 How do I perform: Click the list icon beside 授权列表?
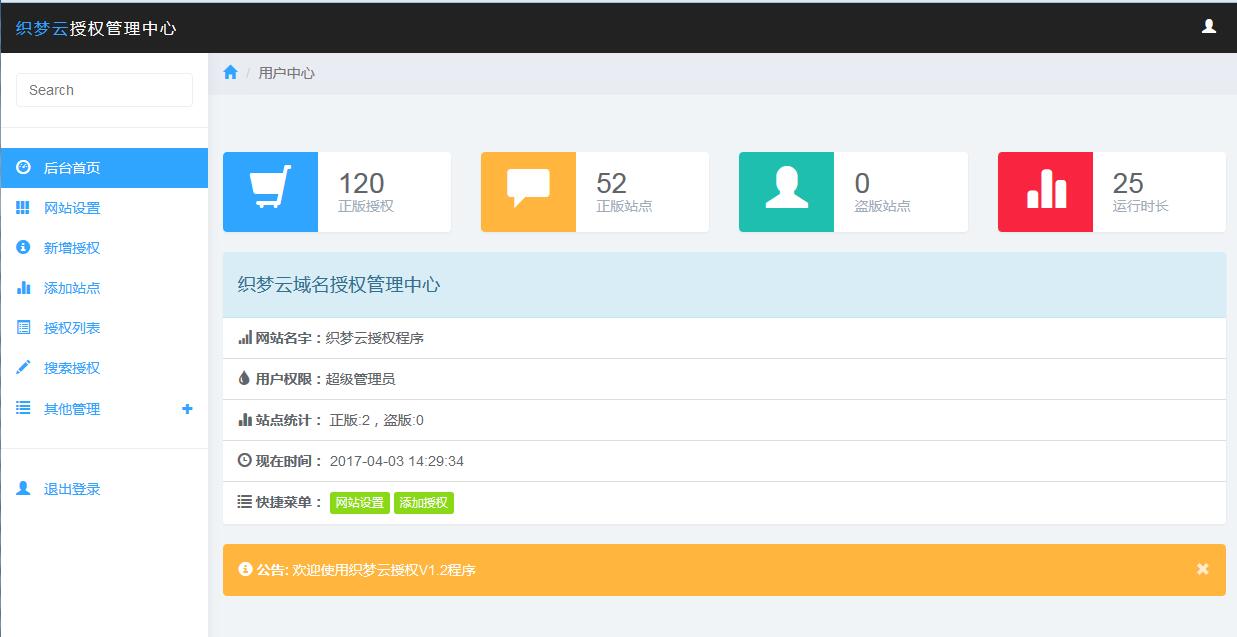pyautogui.click(x=23, y=327)
